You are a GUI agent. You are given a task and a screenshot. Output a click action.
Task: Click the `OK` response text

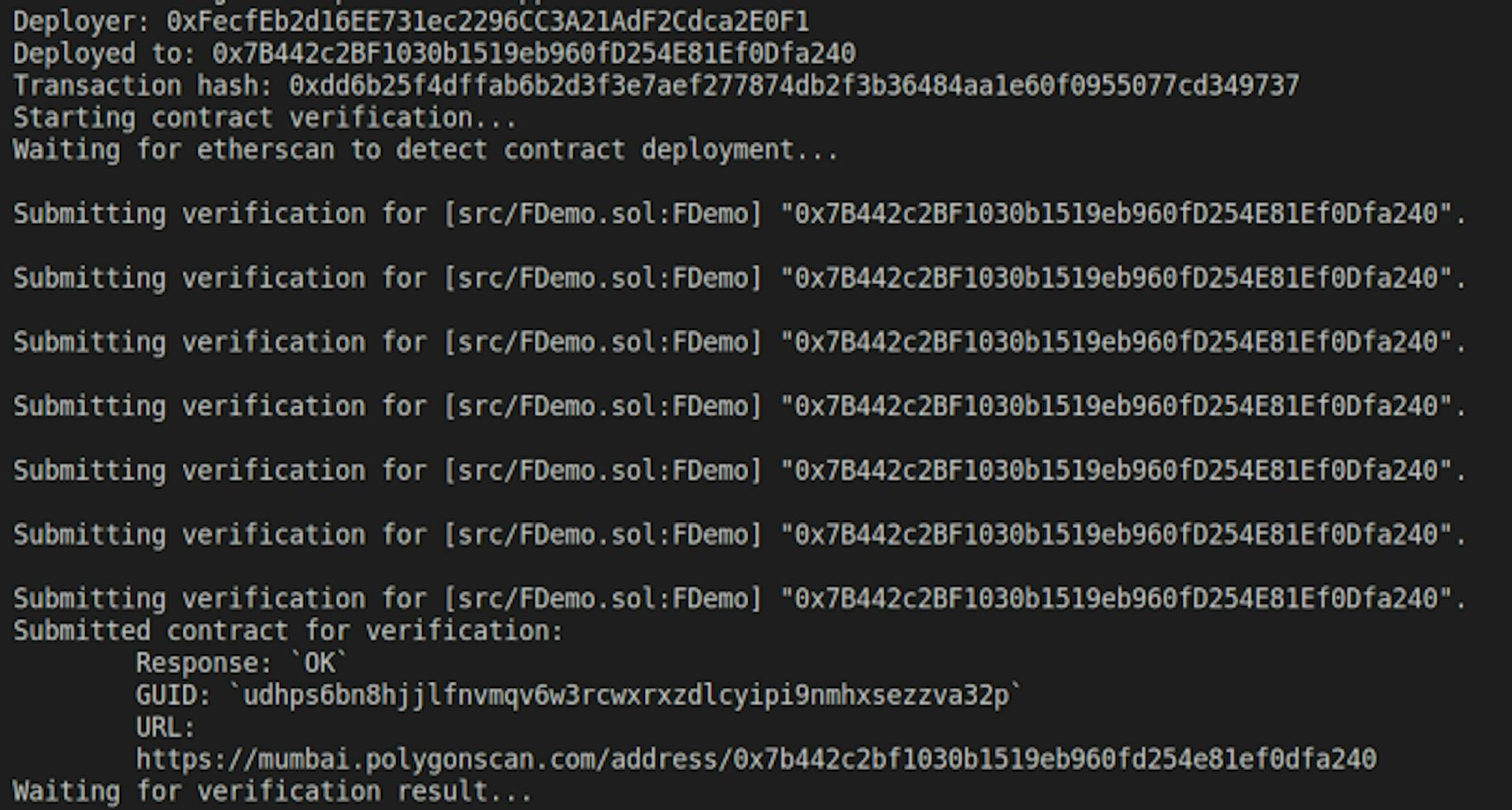tap(319, 663)
